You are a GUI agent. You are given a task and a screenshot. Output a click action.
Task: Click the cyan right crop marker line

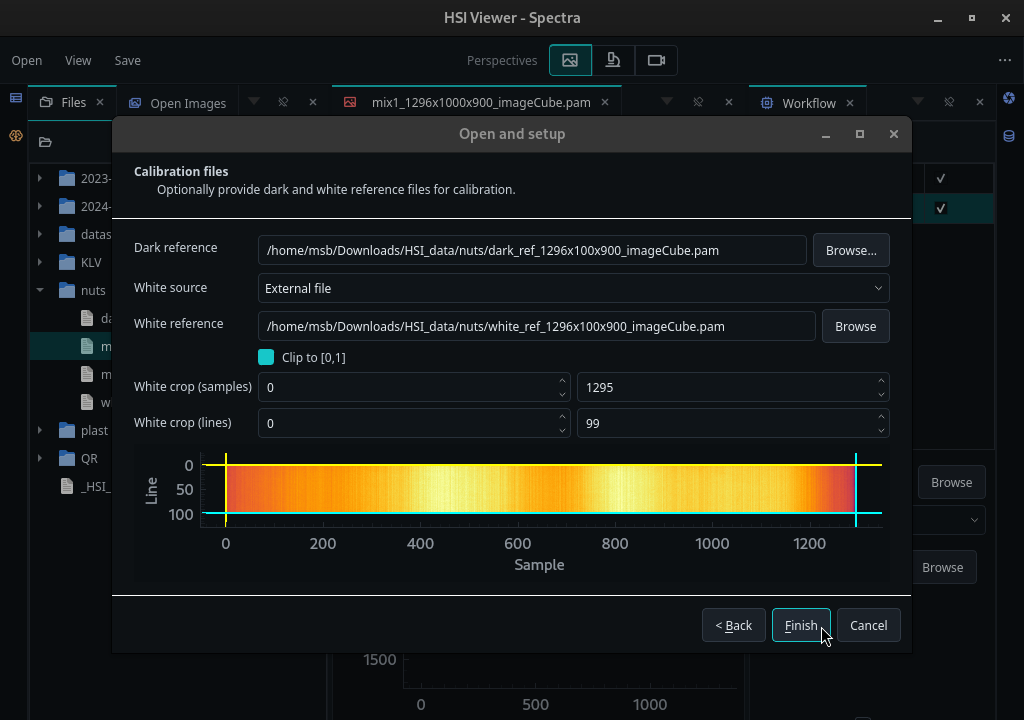856,490
